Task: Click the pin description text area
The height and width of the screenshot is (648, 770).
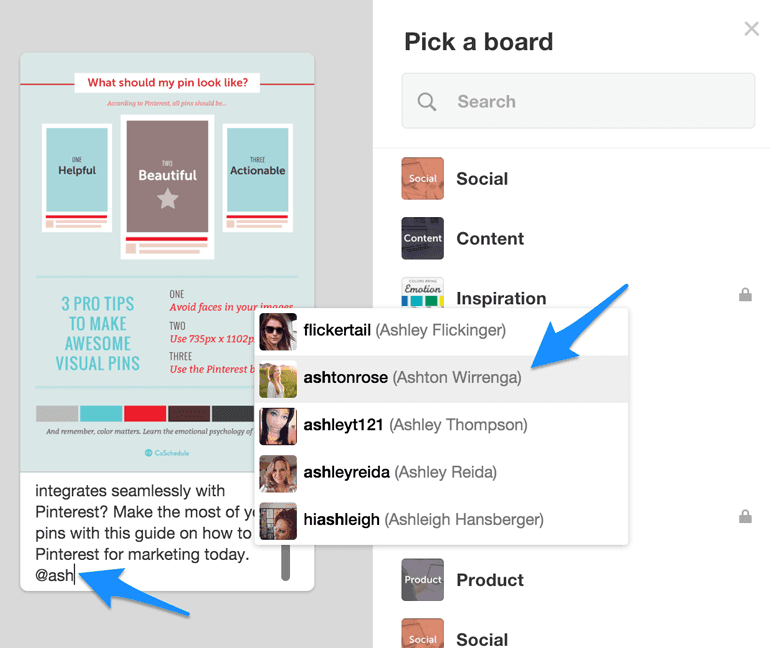Action: (x=140, y=530)
